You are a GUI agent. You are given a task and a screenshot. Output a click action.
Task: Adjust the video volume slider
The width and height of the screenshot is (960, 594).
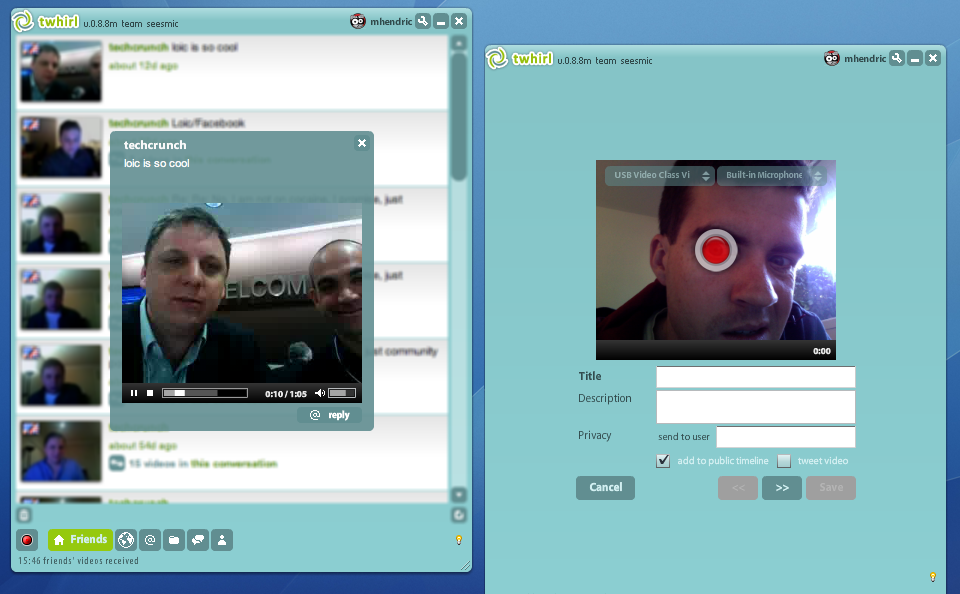(x=342, y=393)
